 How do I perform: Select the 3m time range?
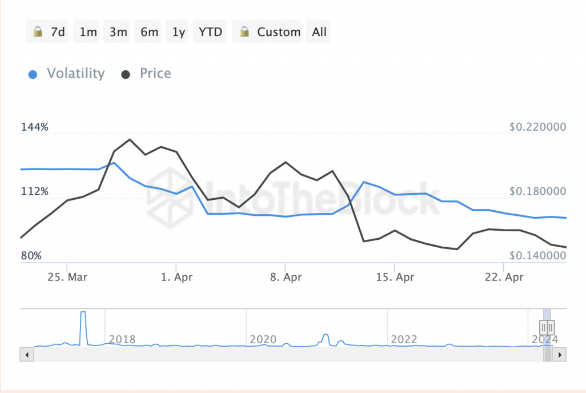coord(117,32)
